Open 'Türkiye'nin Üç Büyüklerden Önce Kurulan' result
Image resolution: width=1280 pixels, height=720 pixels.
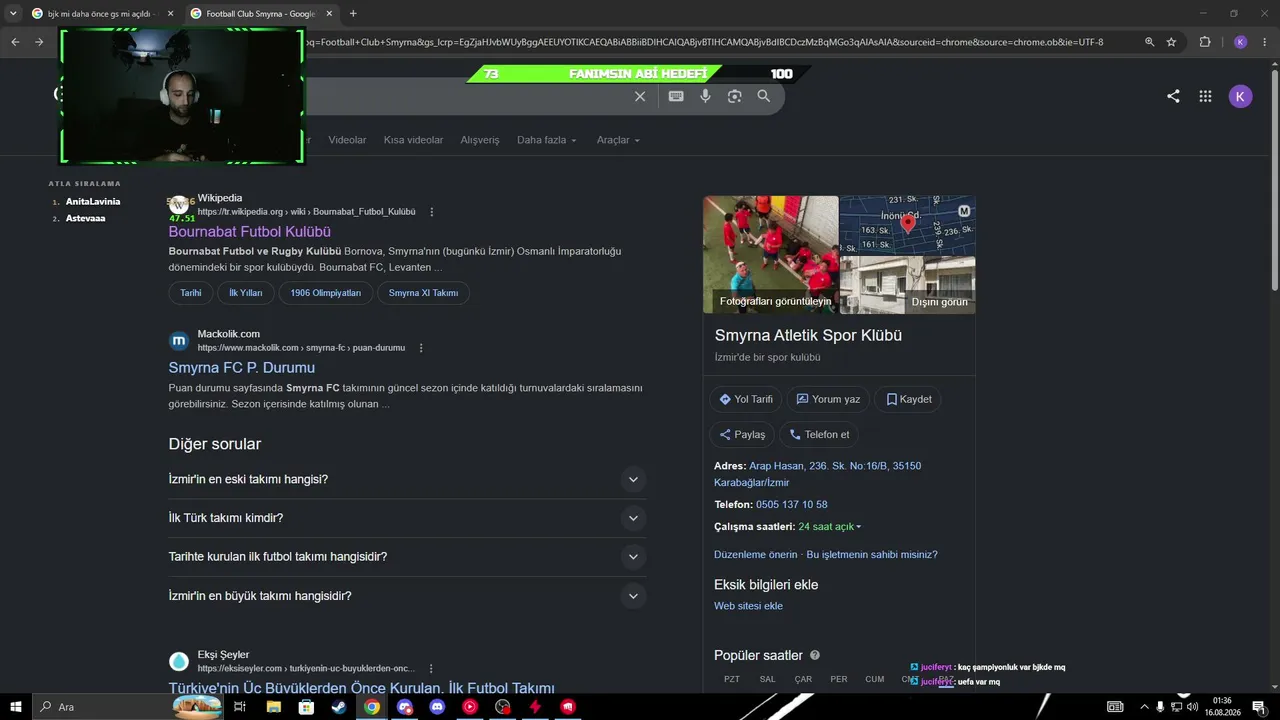click(362, 688)
